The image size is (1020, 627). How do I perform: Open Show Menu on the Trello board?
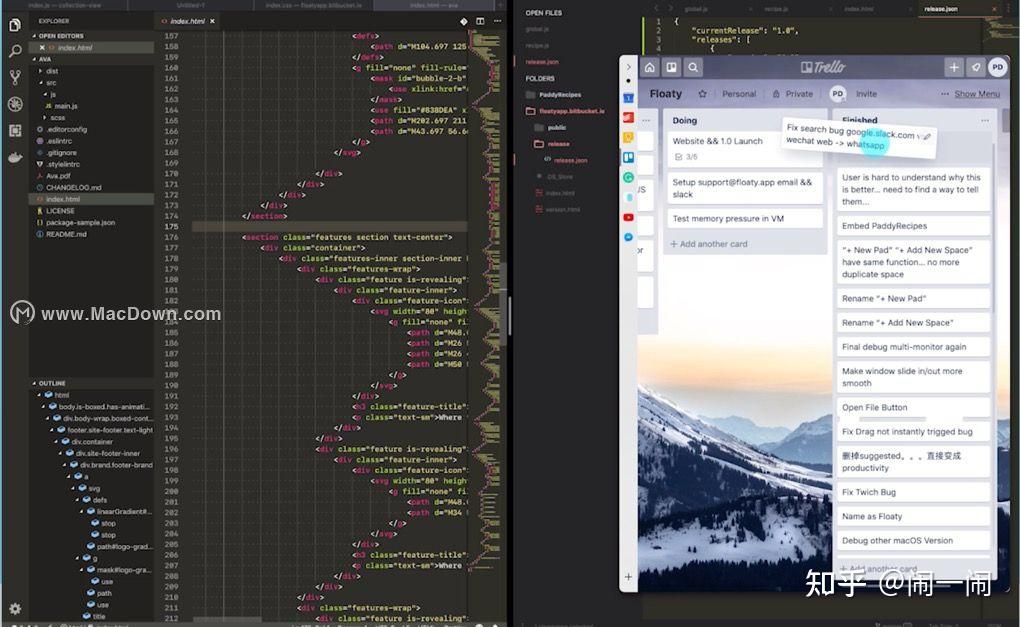977,94
